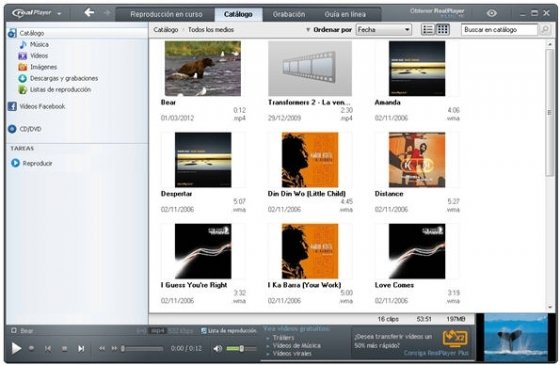Image resolution: width=560 pixels, height=365 pixels.
Task: Click the Ver vídeos gratuitos heading
Action: pyautogui.click(x=296, y=329)
